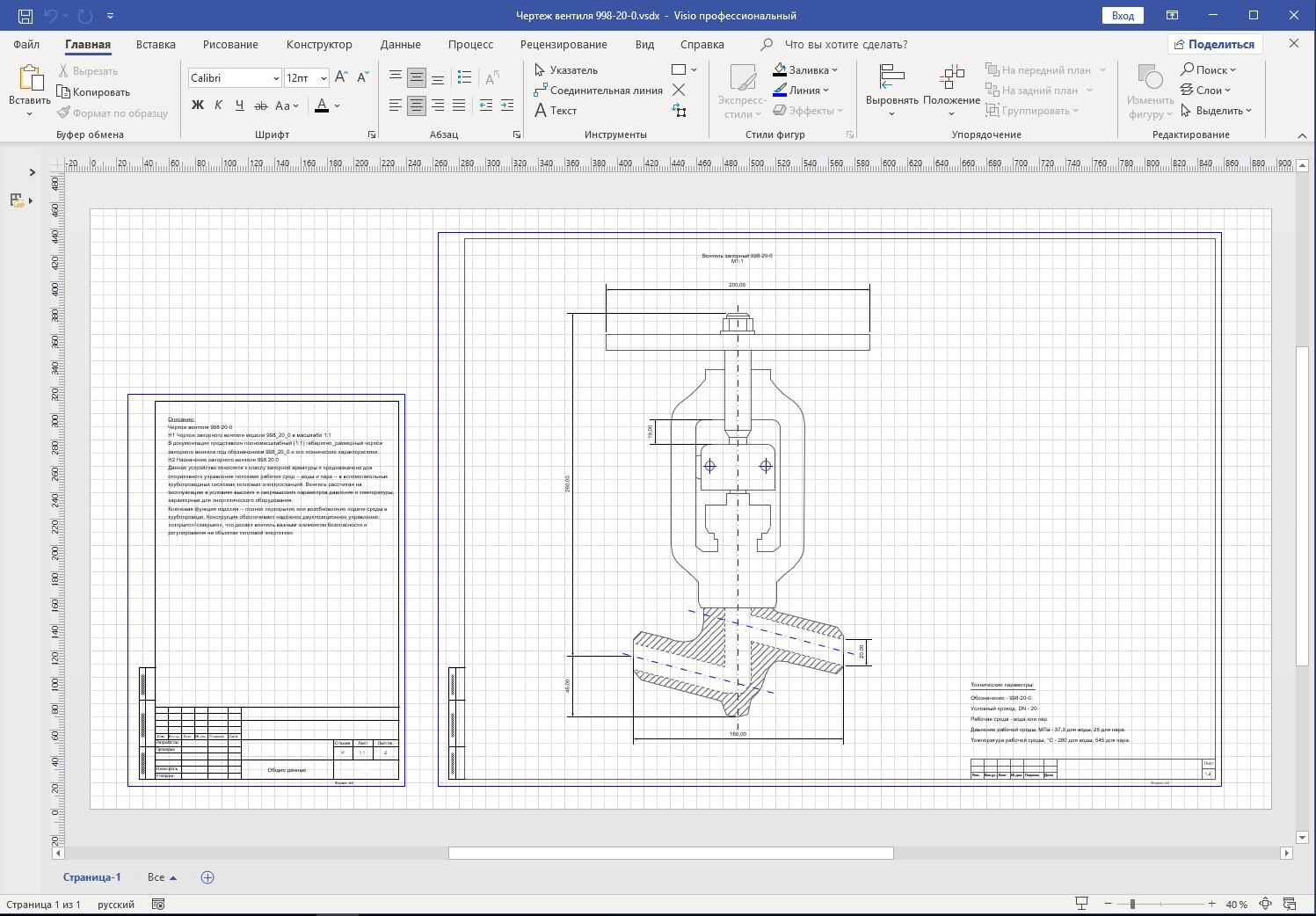
Task: Open the font size 12пт dropdown
Action: click(x=324, y=78)
